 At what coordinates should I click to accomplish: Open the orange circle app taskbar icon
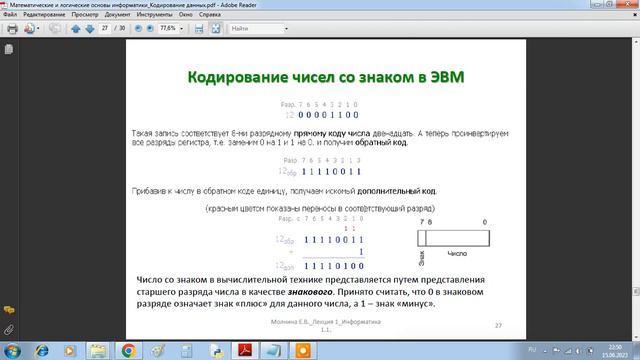[x=303, y=351]
